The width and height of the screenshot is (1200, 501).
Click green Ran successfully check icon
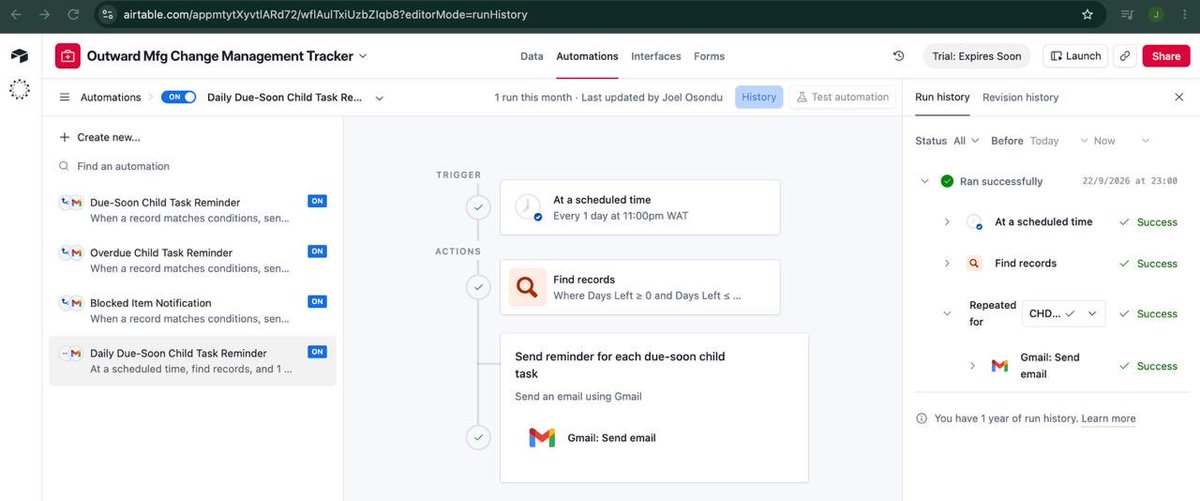[947, 181]
